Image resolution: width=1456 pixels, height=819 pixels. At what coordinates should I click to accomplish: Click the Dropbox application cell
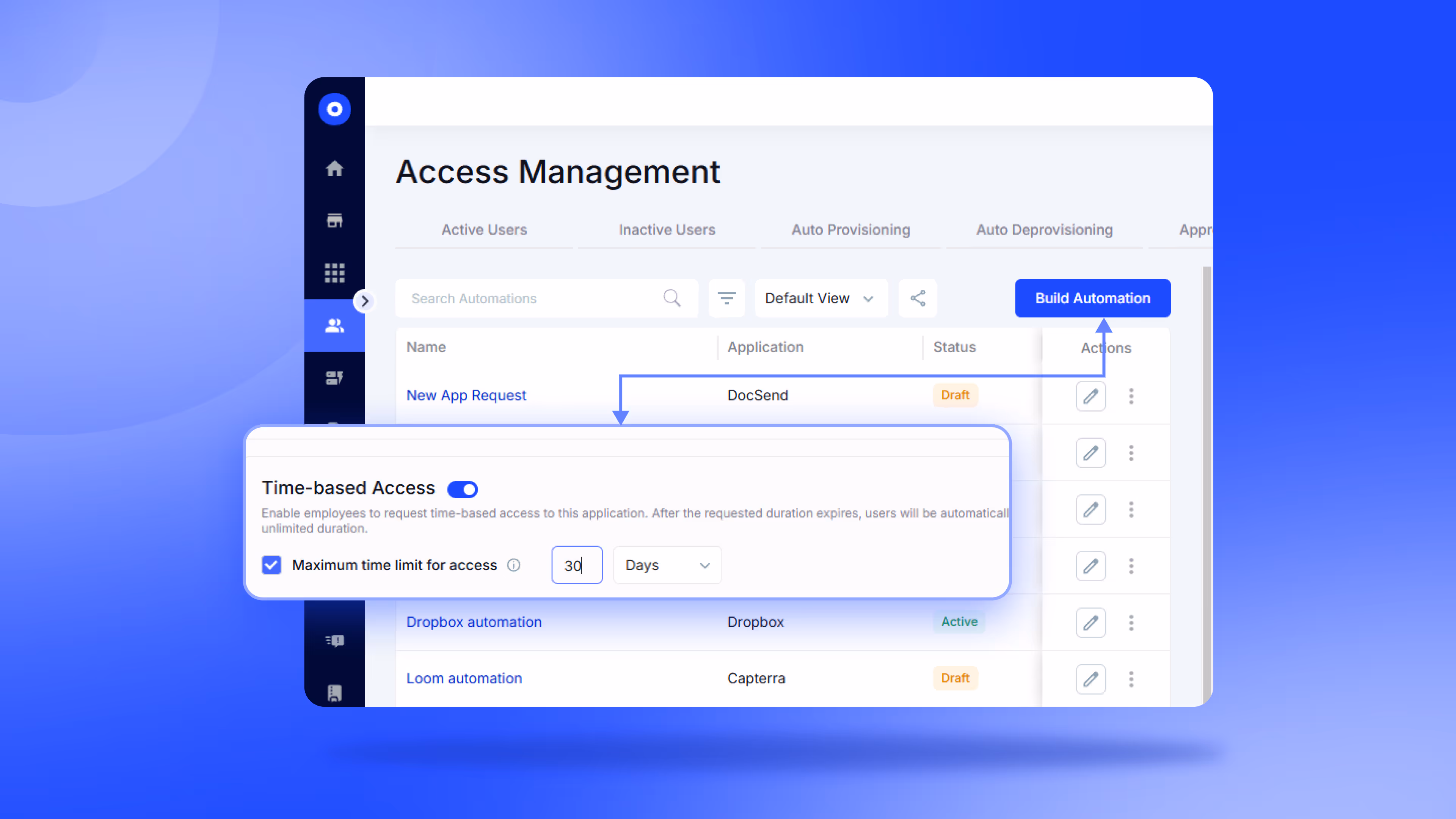(755, 622)
